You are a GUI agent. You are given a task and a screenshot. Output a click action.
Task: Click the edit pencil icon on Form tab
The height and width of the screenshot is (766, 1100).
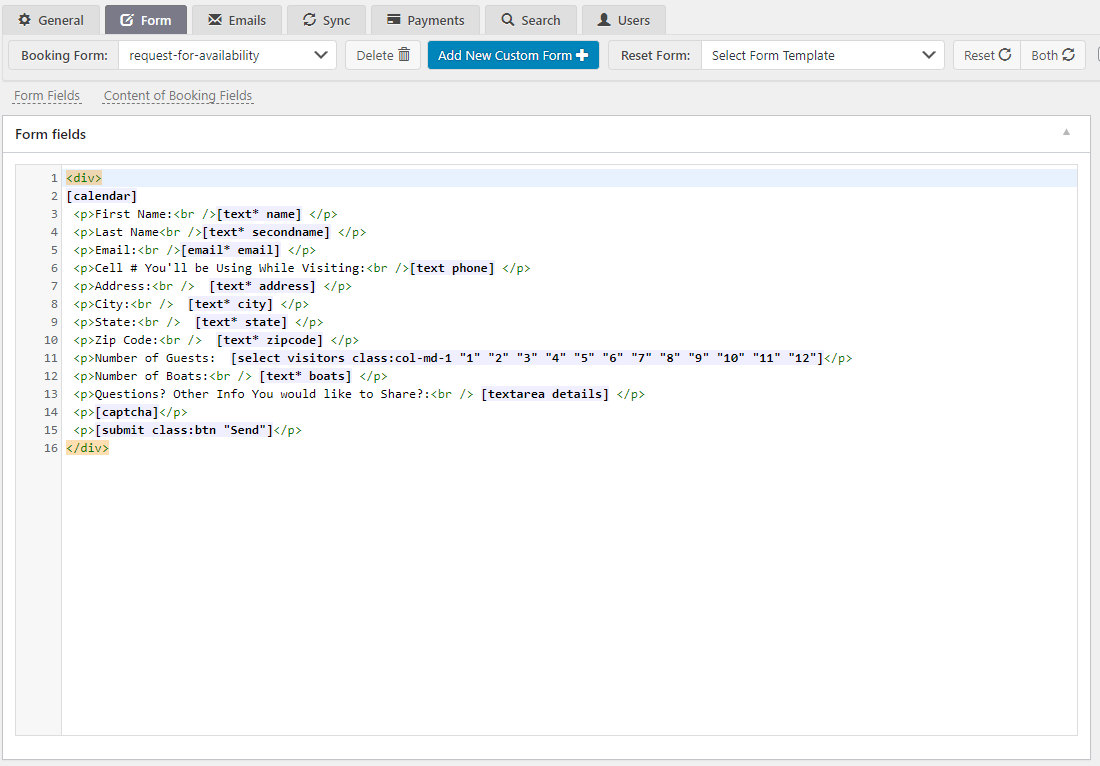pyautogui.click(x=127, y=20)
